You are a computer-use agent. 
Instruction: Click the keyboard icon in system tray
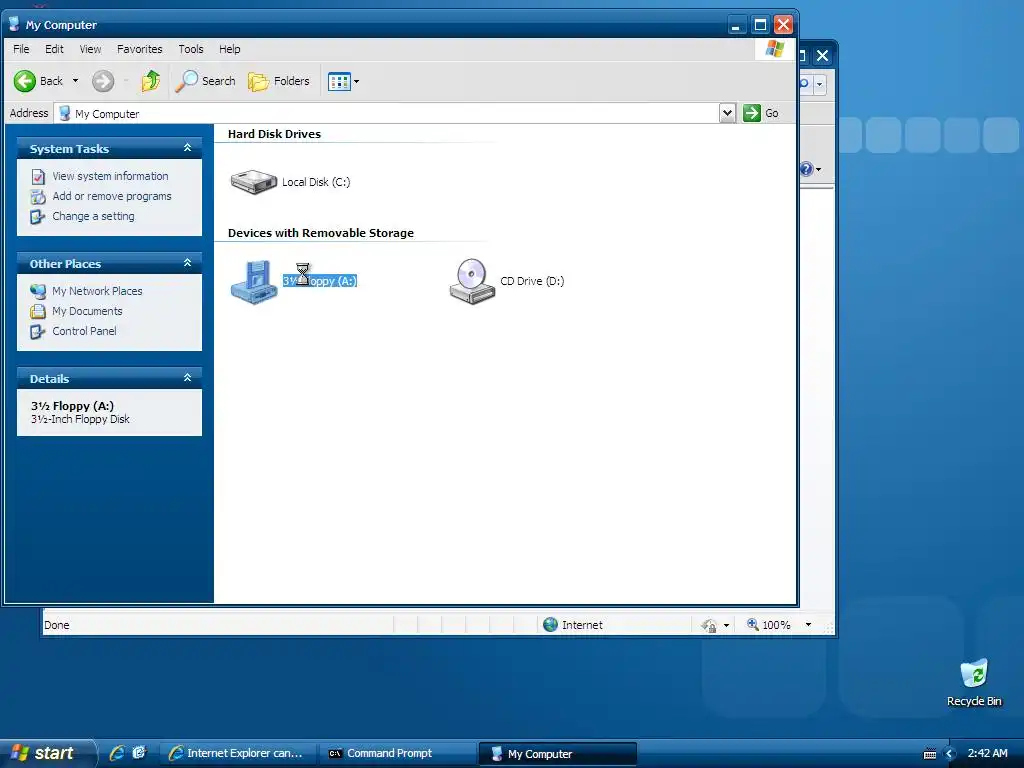click(x=930, y=754)
